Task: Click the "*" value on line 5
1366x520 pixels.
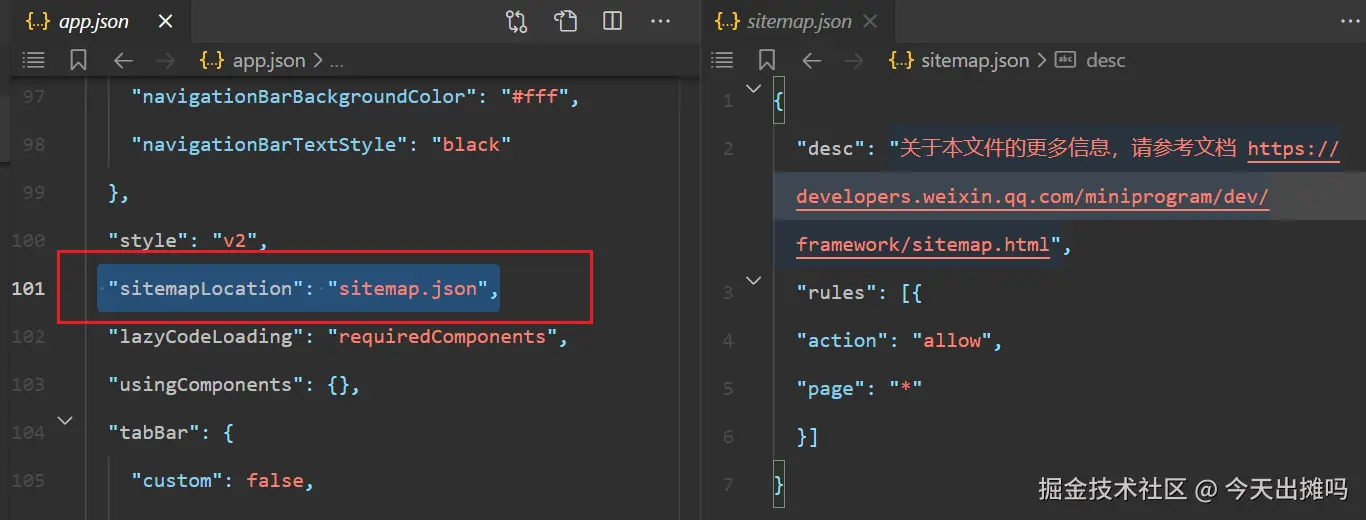Action: click(x=906, y=389)
